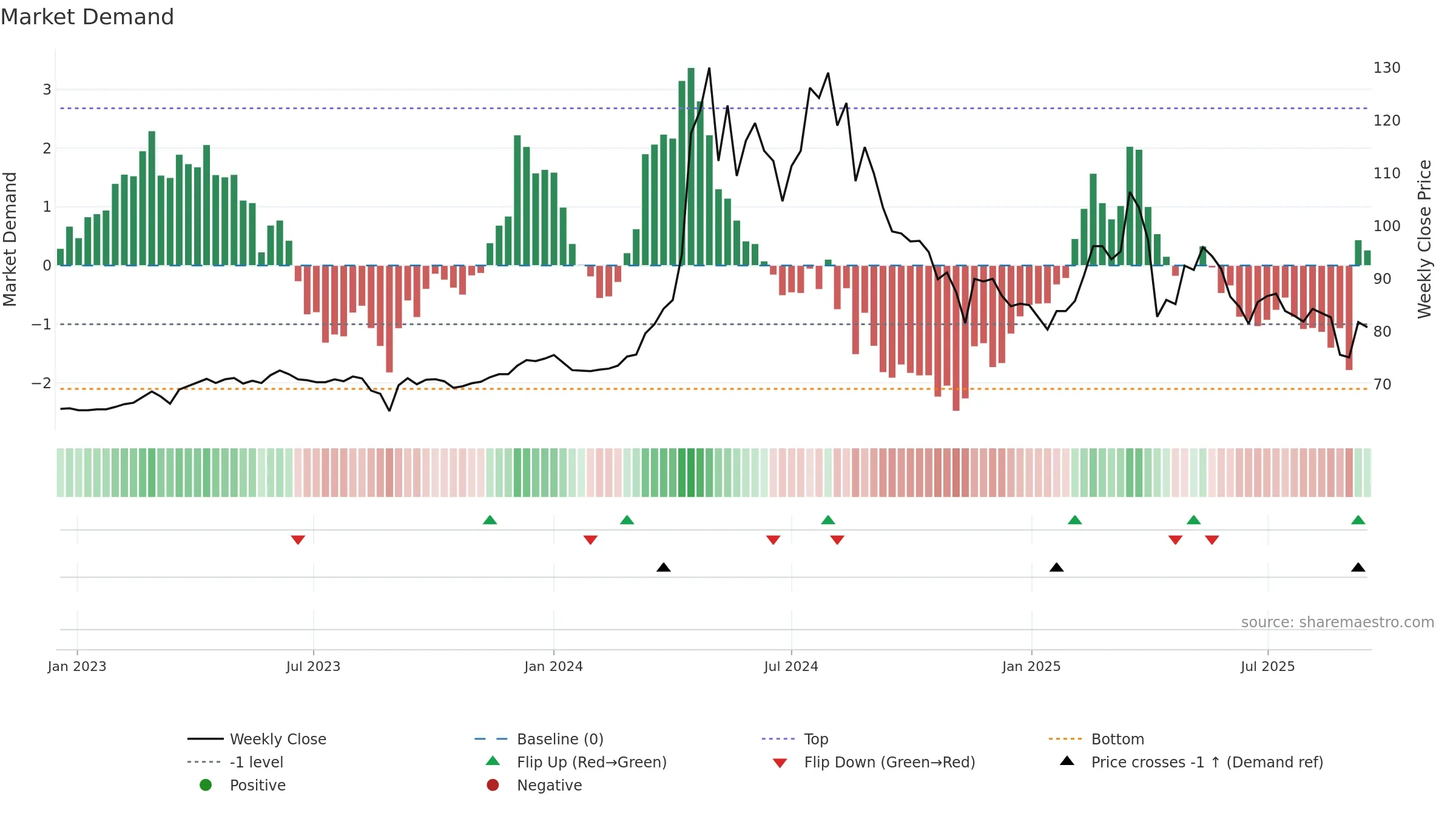Toggle Baseline (0) legend entry
This screenshot has width=1456, height=819.
(539, 739)
